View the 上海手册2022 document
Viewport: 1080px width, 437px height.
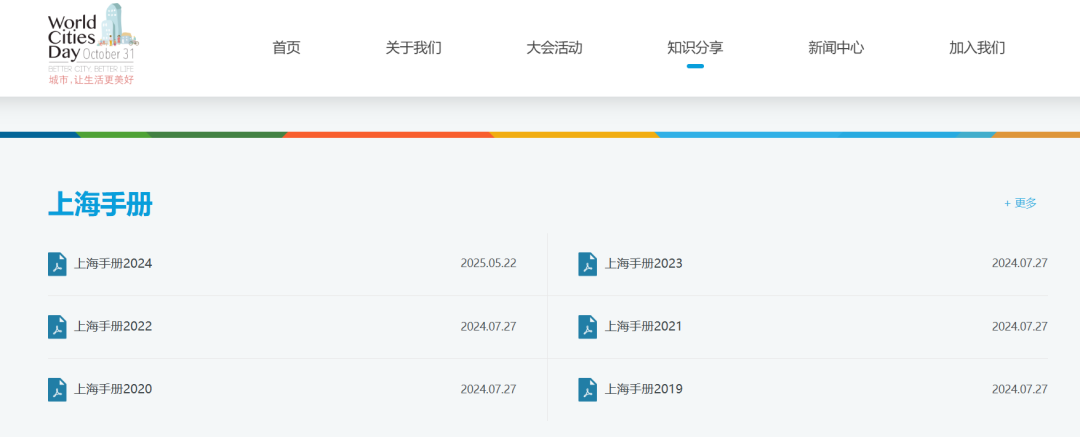click(113, 327)
